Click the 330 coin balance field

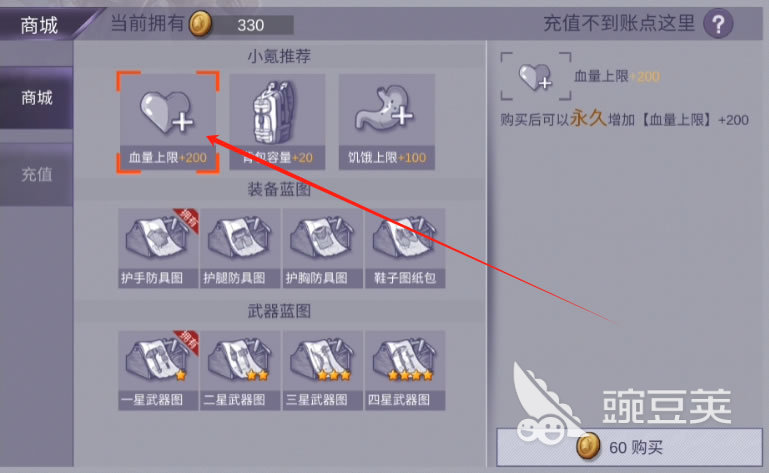point(253,25)
